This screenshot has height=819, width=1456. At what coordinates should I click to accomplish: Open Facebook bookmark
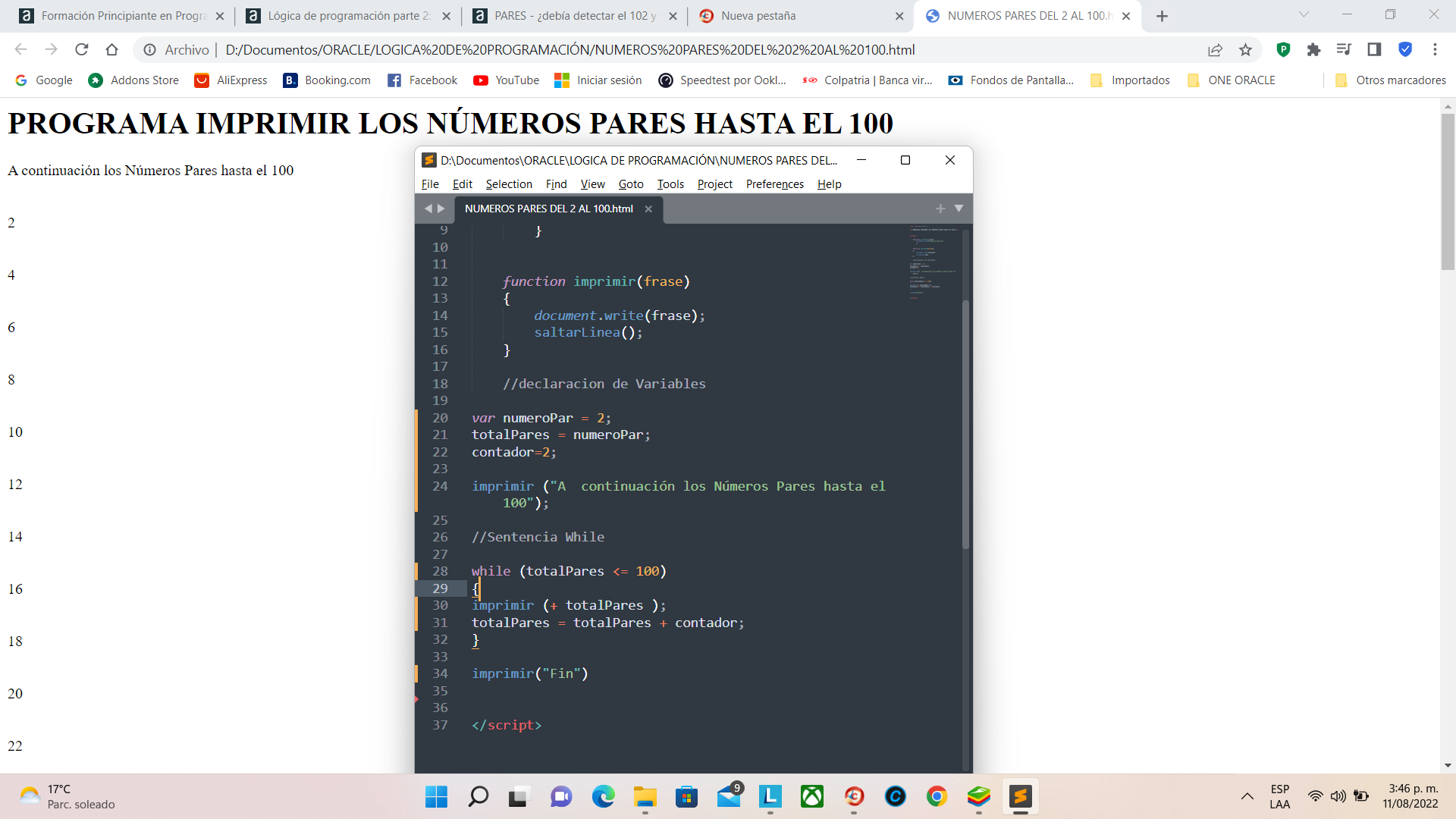422,80
